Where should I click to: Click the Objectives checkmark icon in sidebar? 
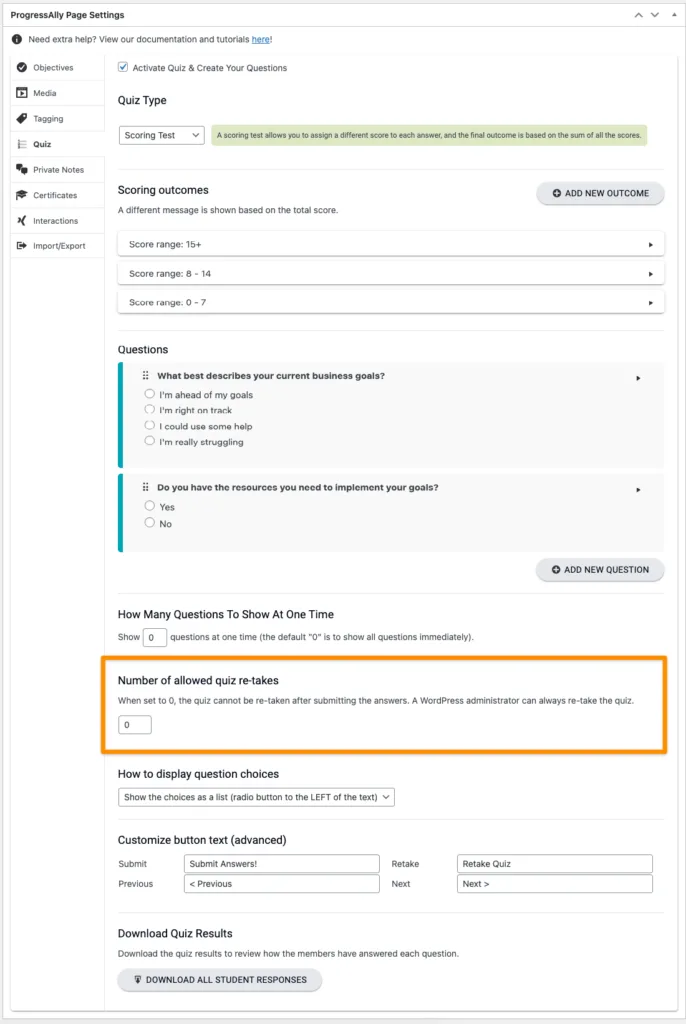click(x=22, y=68)
